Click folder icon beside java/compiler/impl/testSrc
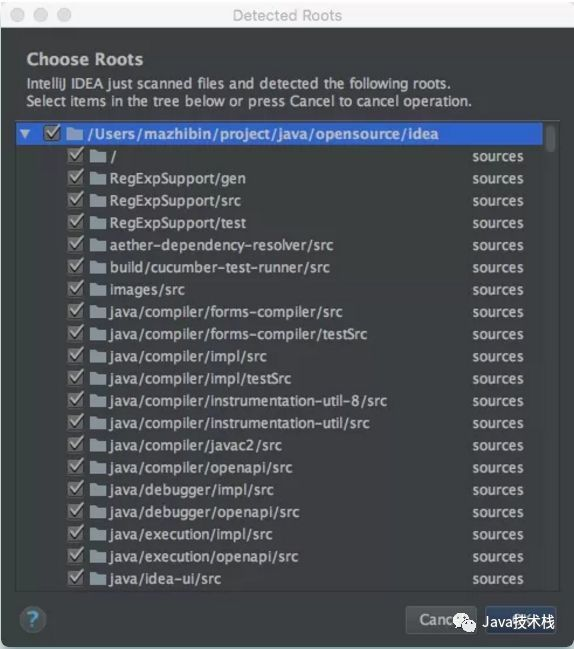Screen dimensions: 574x649 pyautogui.click(x=98, y=379)
